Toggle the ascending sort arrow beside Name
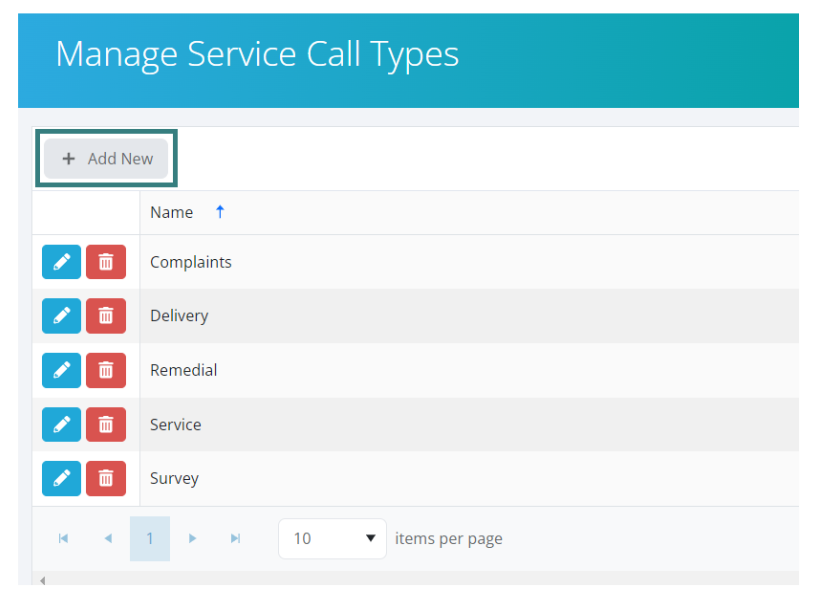This screenshot has width=817, height=598. pyautogui.click(x=220, y=212)
